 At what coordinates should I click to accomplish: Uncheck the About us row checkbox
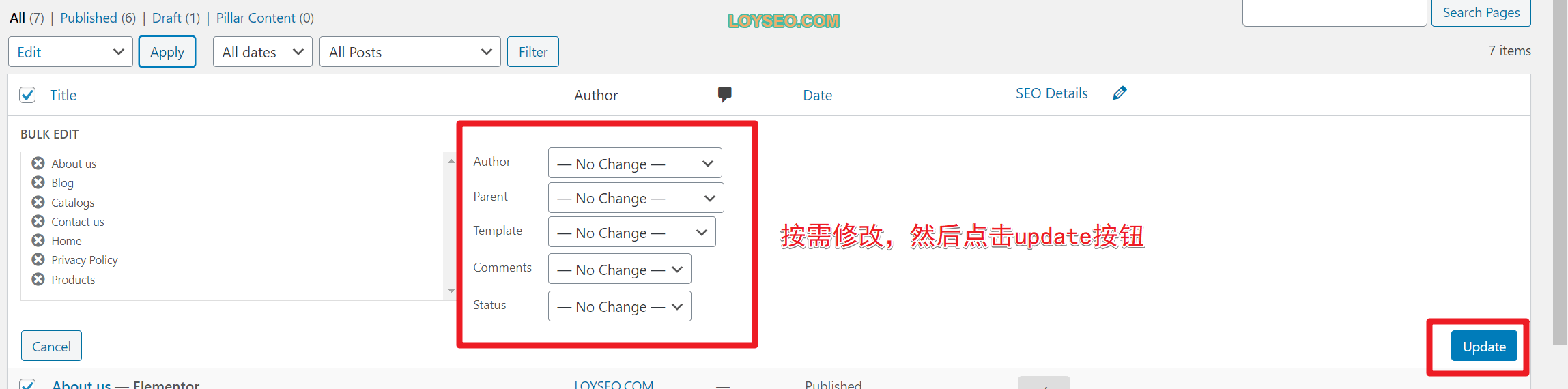click(x=27, y=384)
